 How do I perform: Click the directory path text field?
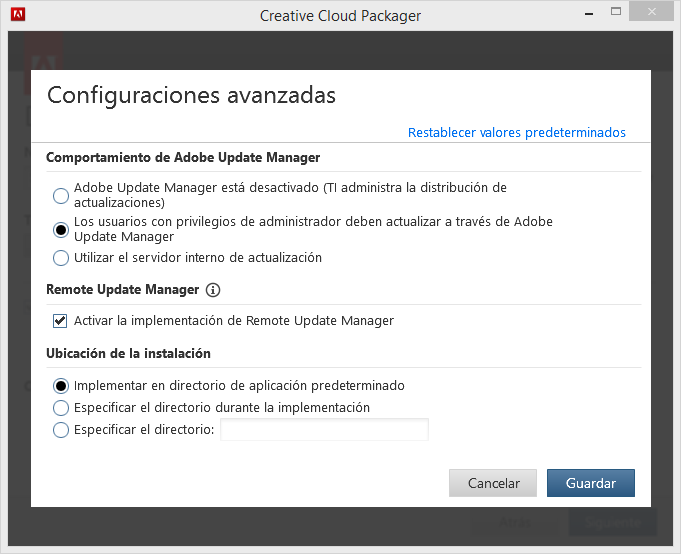324,430
